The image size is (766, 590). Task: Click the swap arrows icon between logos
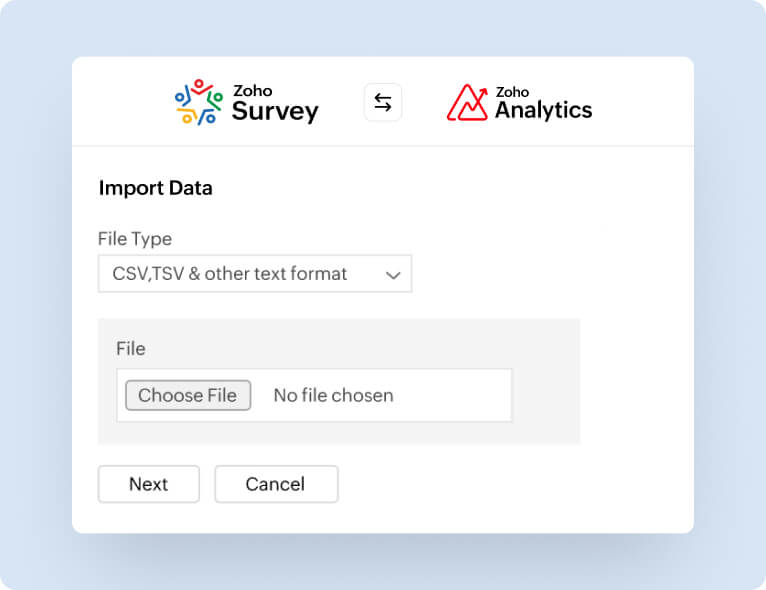383,102
